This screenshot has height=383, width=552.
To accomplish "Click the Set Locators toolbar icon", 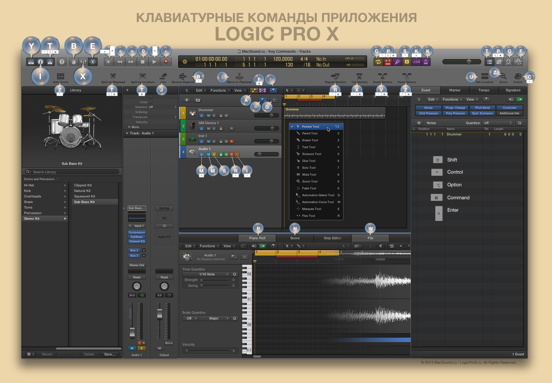I will [x=485, y=76].
